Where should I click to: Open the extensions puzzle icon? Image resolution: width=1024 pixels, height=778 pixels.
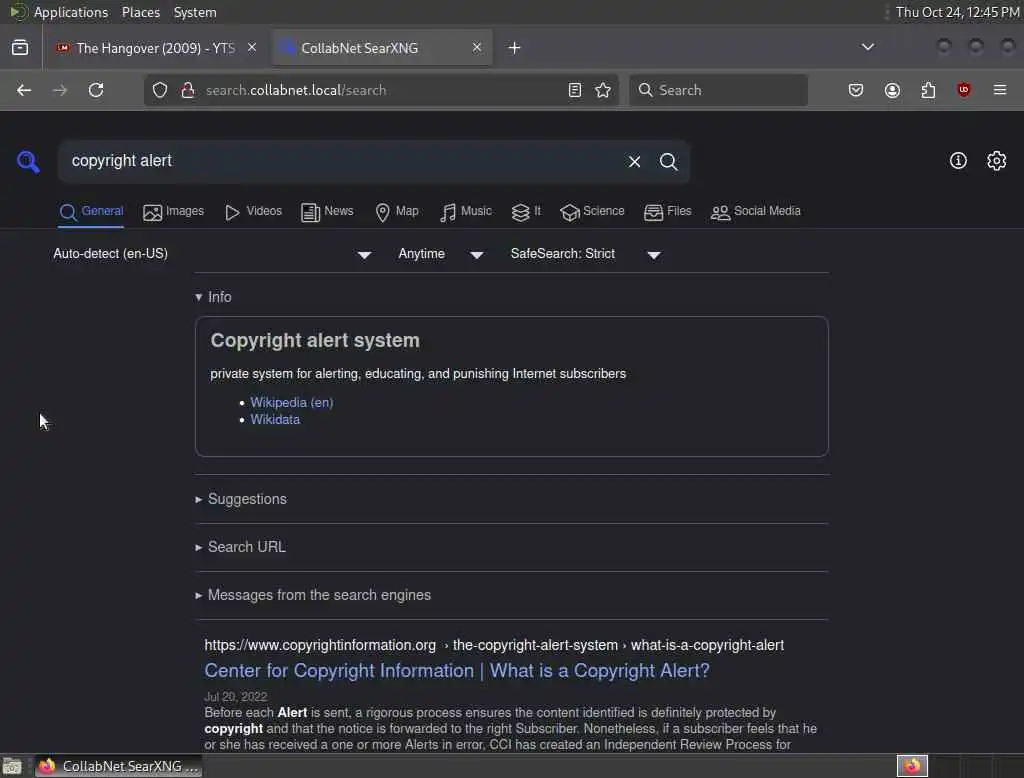click(928, 90)
